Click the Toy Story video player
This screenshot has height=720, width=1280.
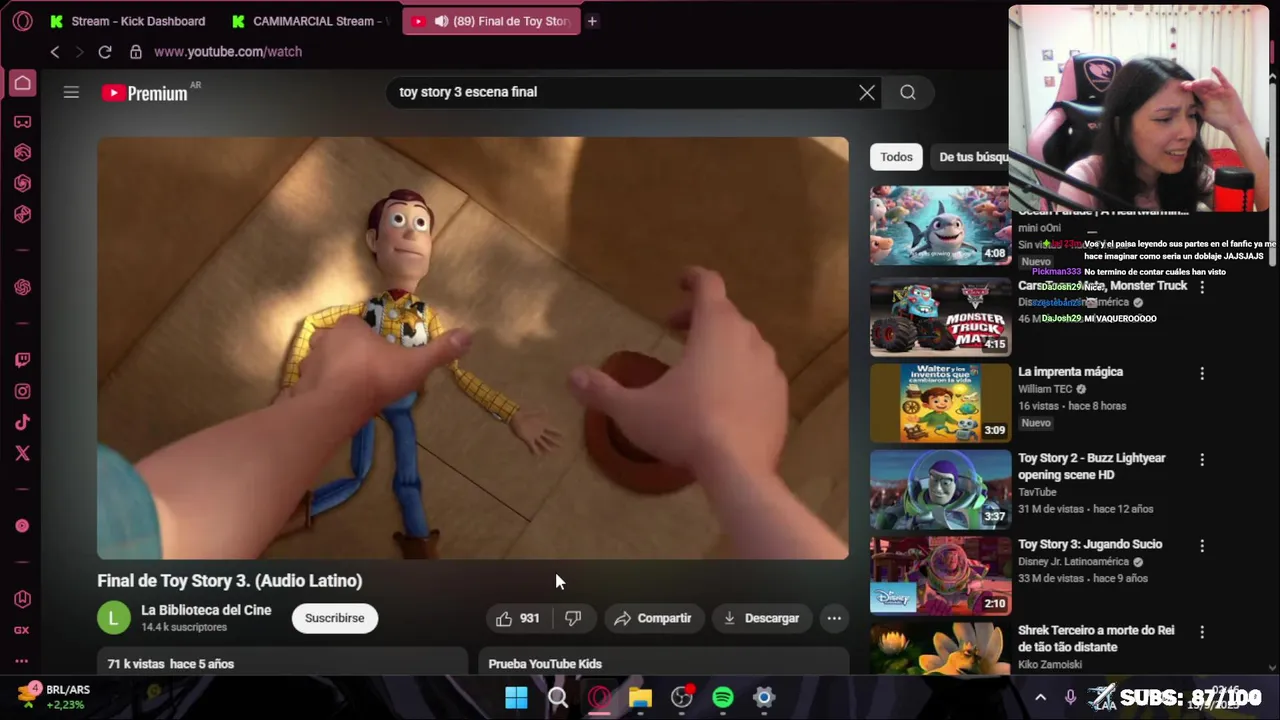pos(473,348)
